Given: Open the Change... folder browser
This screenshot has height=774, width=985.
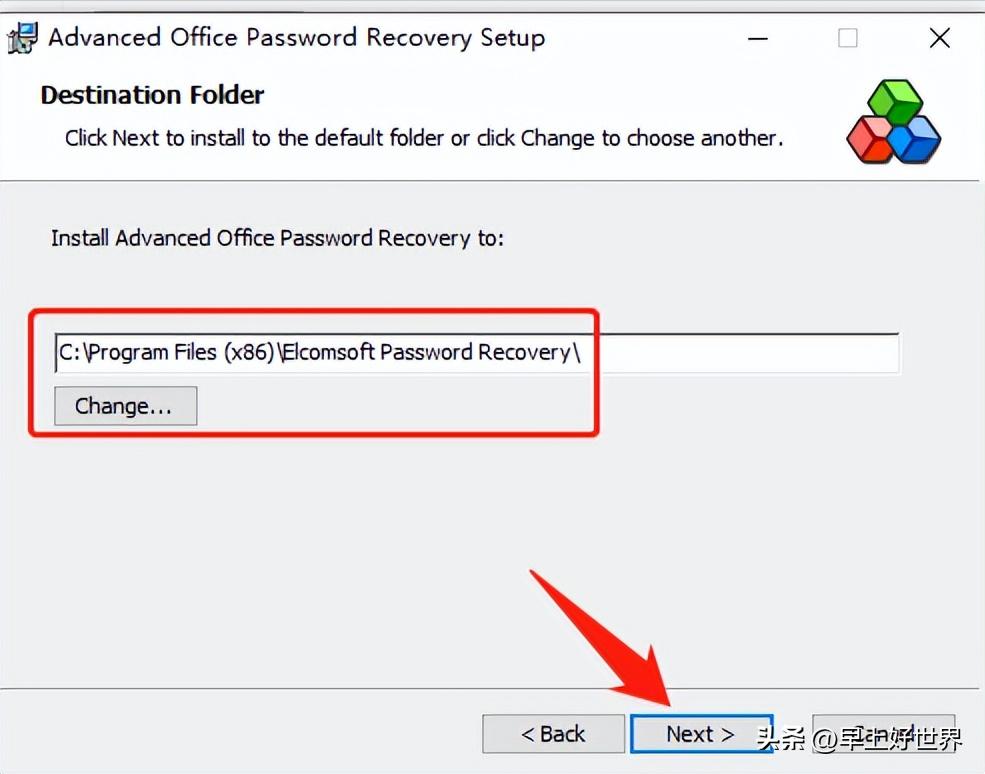Looking at the screenshot, I should pos(126,406).
